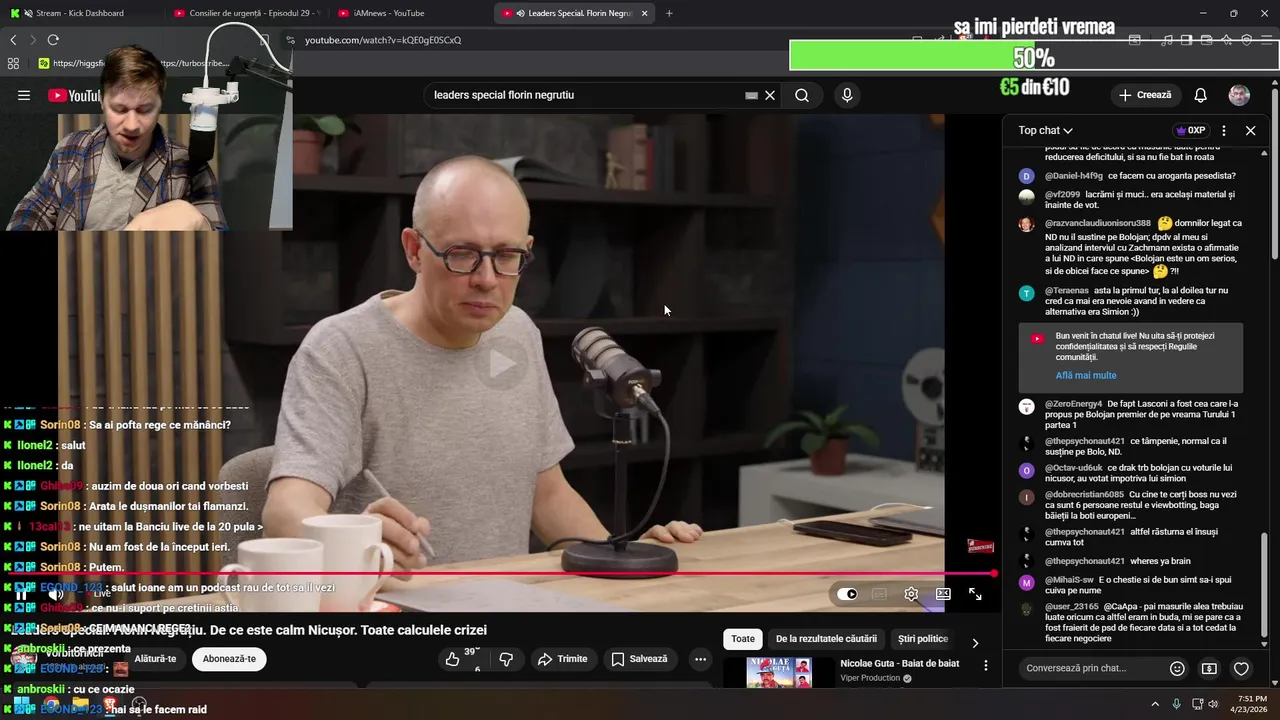Open Nicolae Guta - Baiat de baiat title

click(899, 663)
